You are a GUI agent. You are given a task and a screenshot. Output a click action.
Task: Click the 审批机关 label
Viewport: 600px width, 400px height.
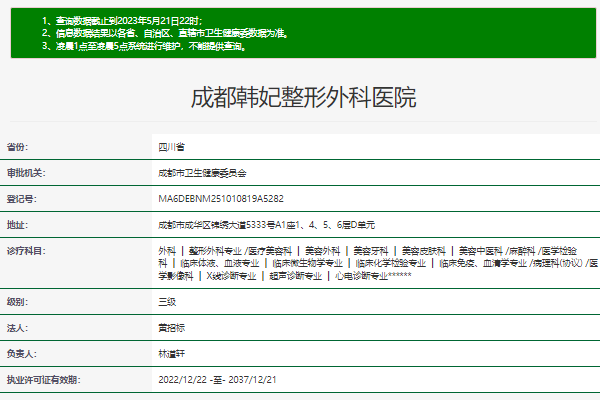click(26, 173)
